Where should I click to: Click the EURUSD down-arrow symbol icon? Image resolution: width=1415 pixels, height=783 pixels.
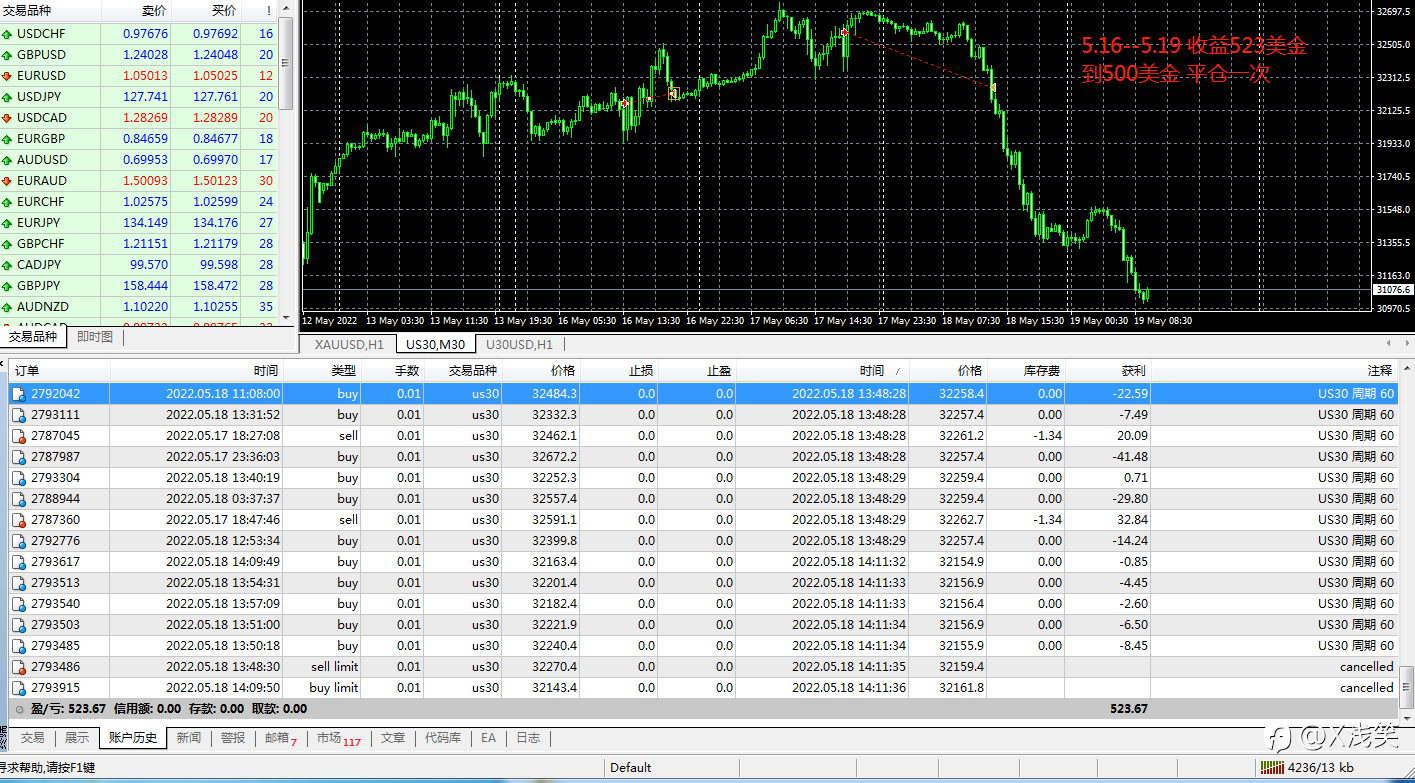point(7,76)
